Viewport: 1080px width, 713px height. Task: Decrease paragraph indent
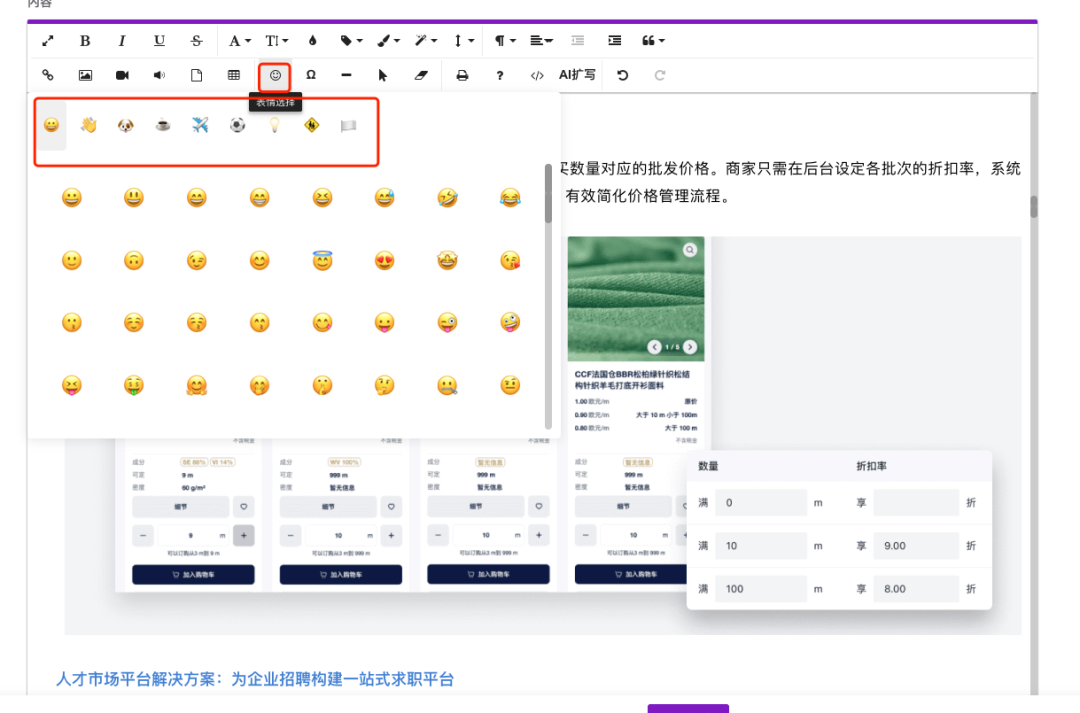[578, 41]
